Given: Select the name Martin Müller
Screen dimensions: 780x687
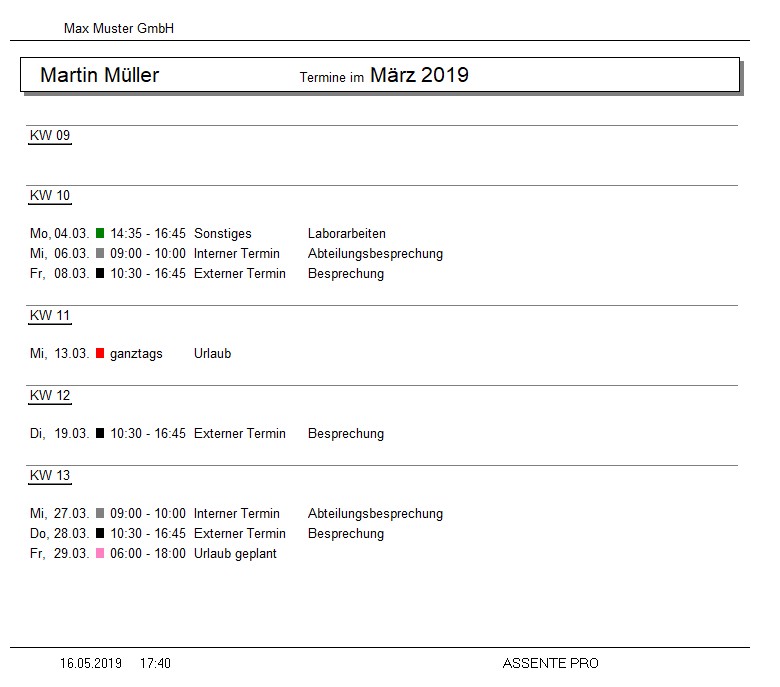Looking at the screenshot, I should pos(99,75).
